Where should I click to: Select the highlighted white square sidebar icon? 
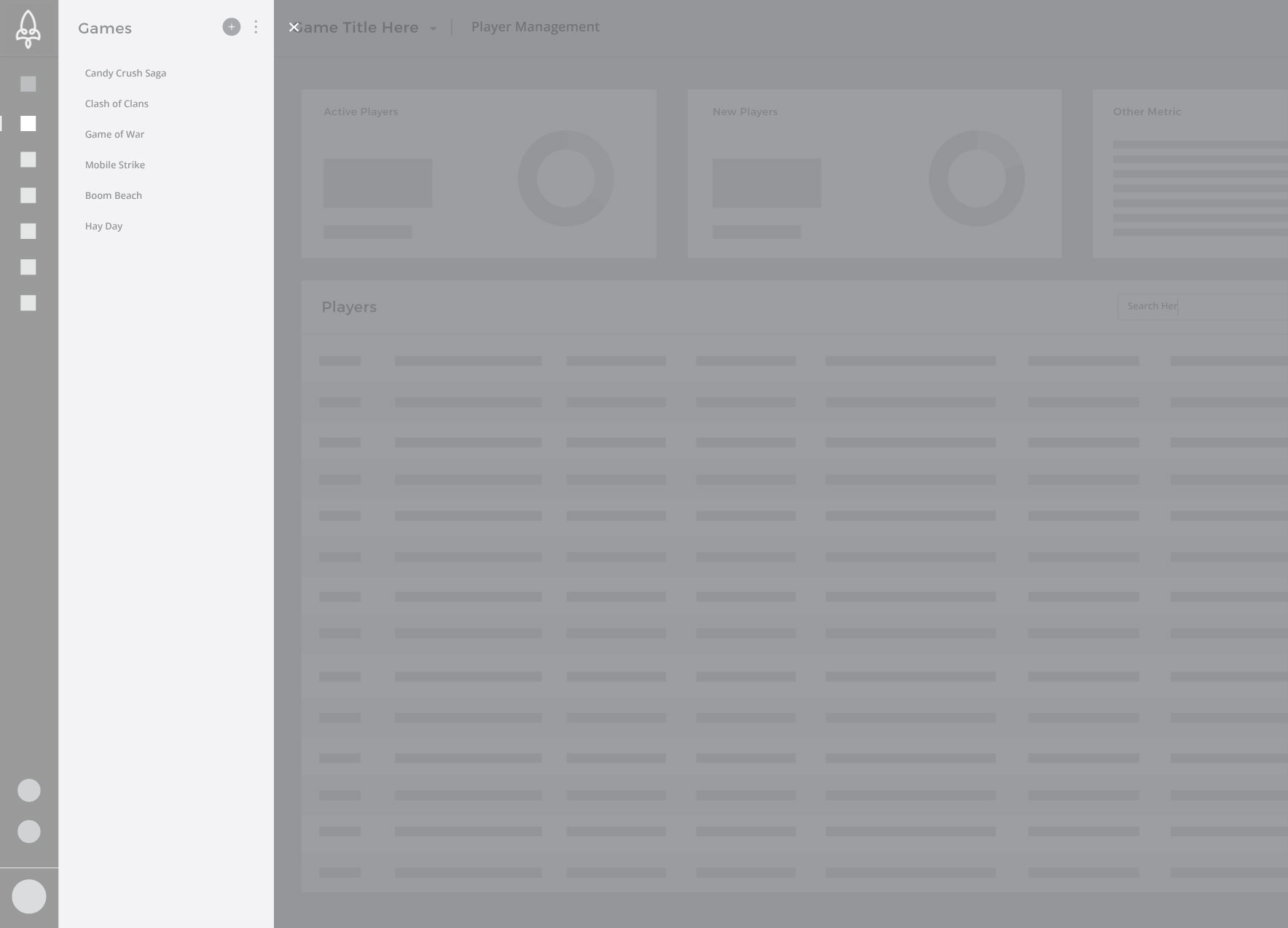[28, 124]
